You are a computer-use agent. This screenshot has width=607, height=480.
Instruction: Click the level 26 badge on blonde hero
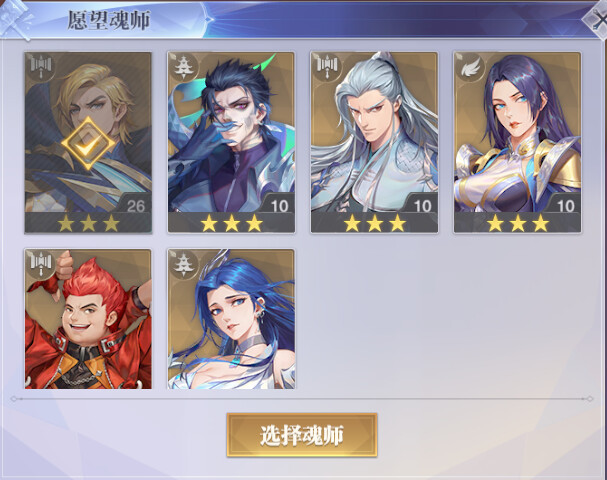(136, 206)
